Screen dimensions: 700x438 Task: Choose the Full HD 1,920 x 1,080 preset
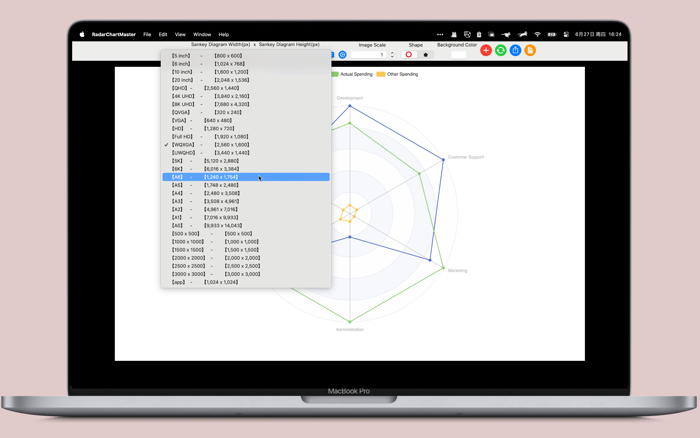coord(246,137)
